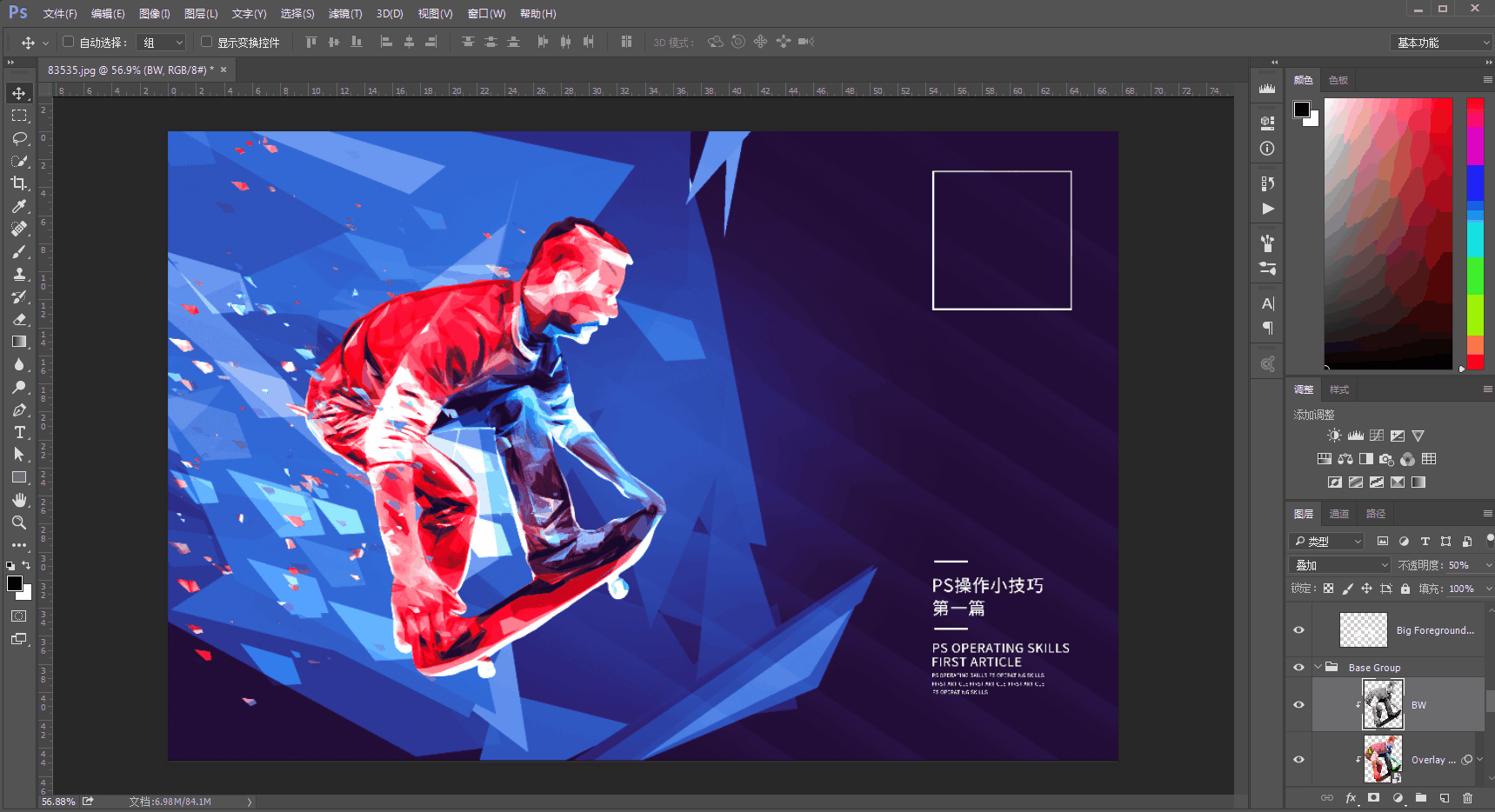Viewport: 1495px width, 812px height.
Task: Hide the Big Foreground layer
Action: (x=1299, y=630)
